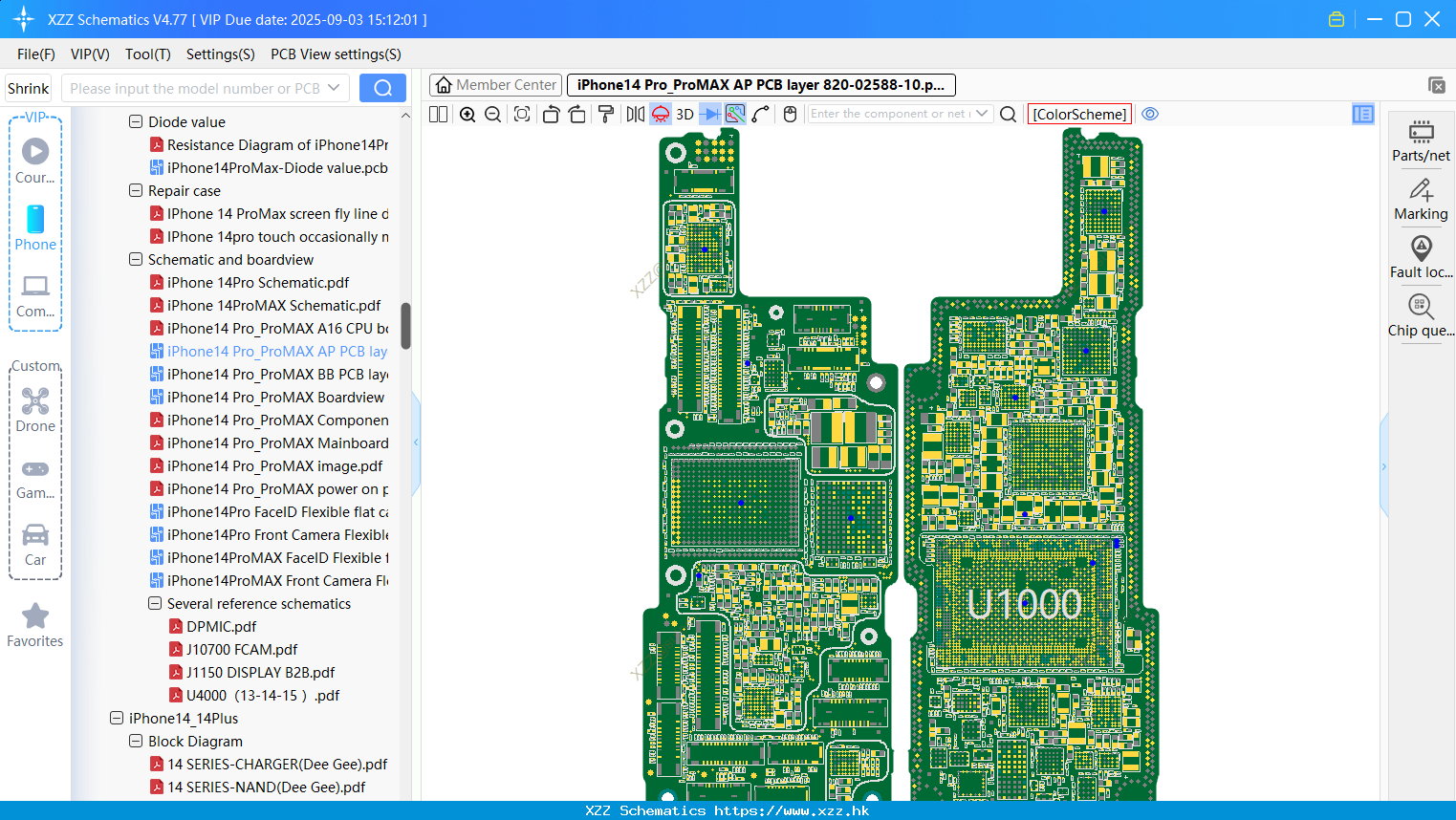Image resolution: width=1456 pixels, height=820 pixels.
Task: Zoom in on the PCB view
Action: tap(467, 114)
